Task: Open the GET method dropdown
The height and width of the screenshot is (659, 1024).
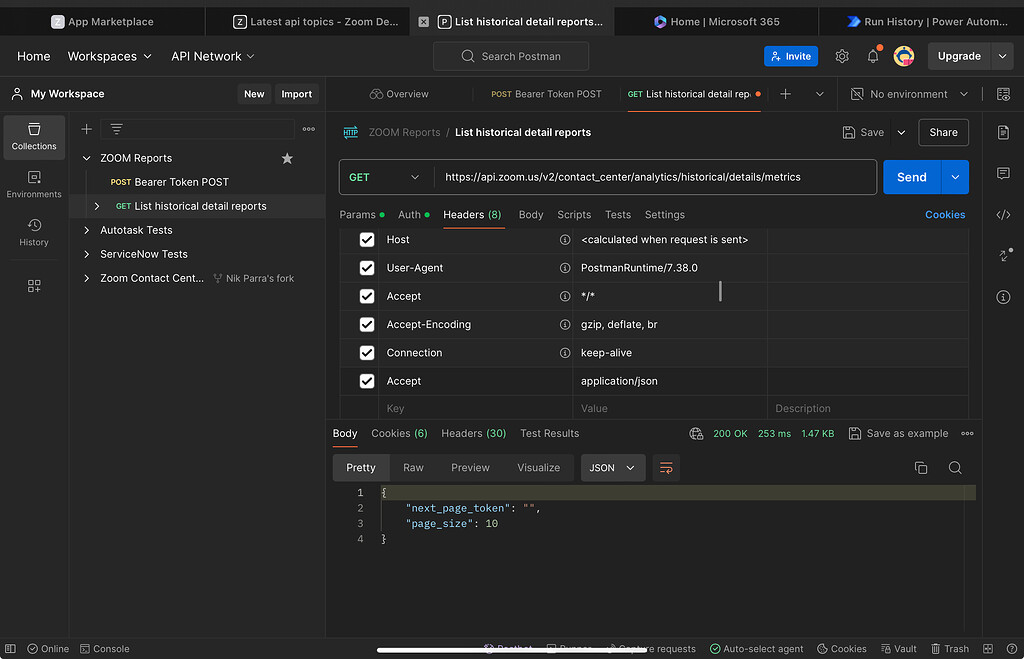Action: click(385, 177)
